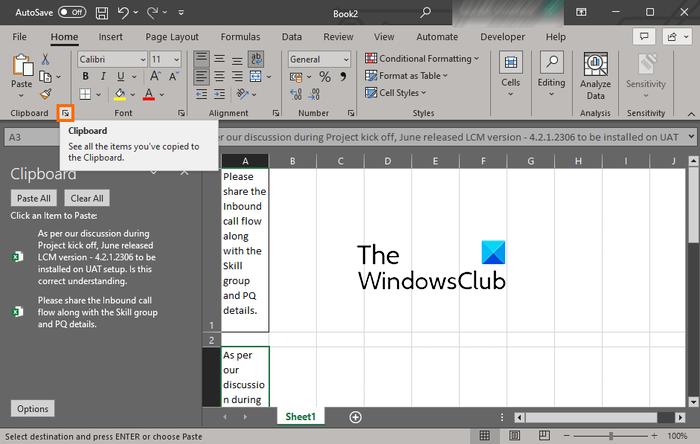
Task: Click the Cut scissors icon
Action: pos(45,59)
